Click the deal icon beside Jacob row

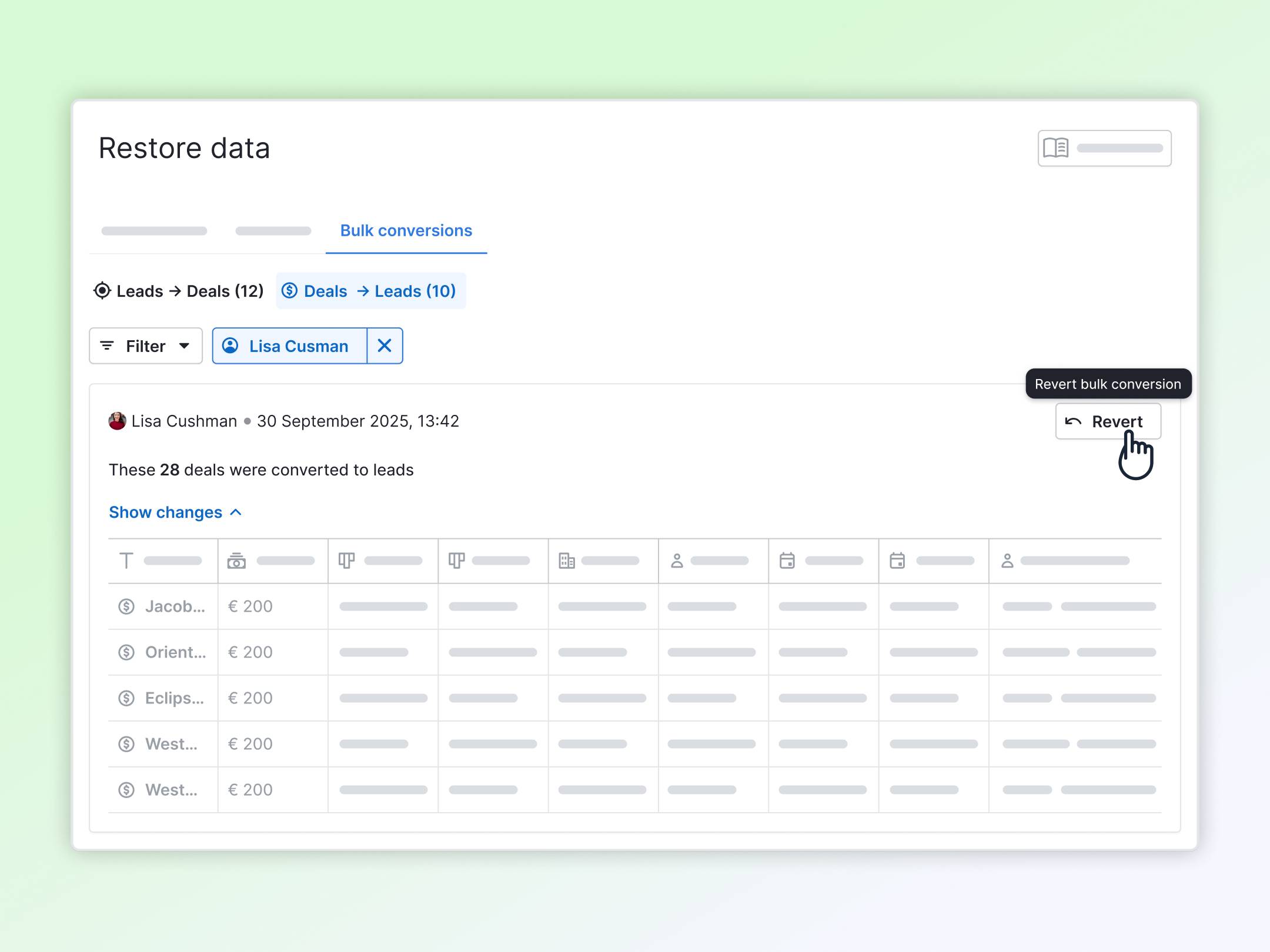coord(126,606)
